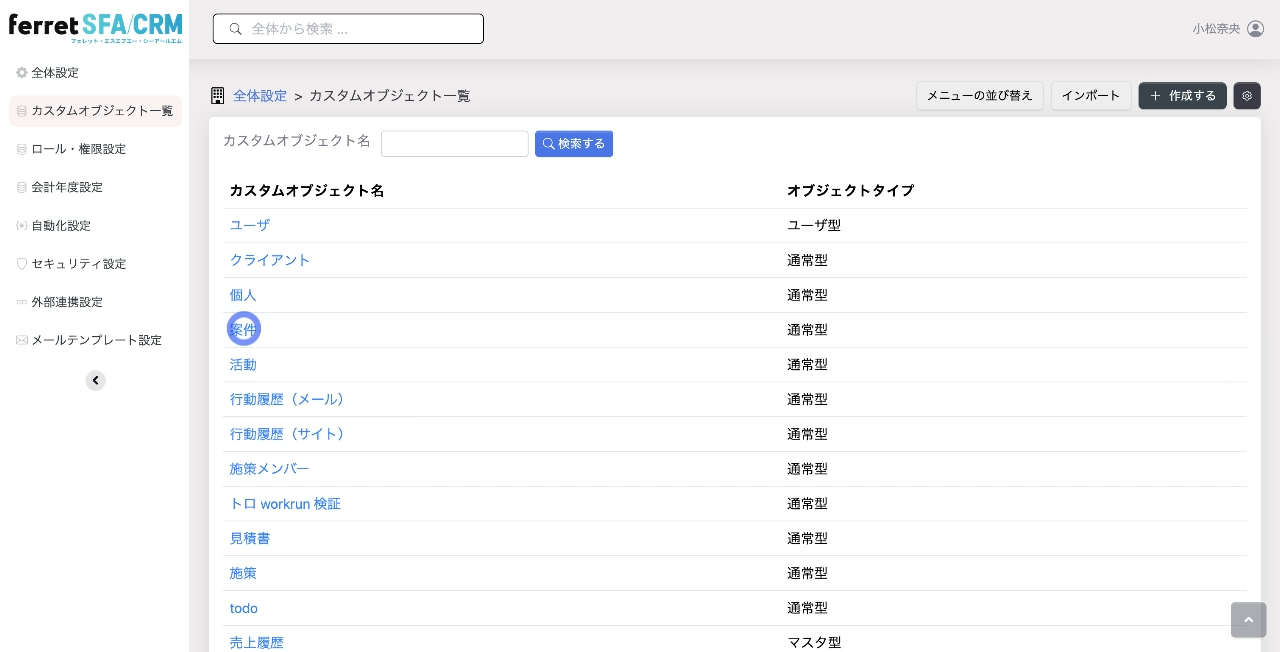The image size is (1280, 652).
Task: Click the 作成する button
Action: [1182, 96]
